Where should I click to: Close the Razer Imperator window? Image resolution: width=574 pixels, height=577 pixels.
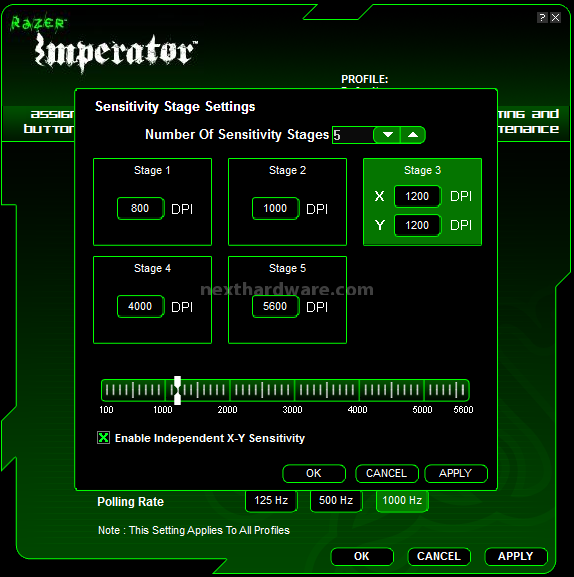[x=556, y=17]
